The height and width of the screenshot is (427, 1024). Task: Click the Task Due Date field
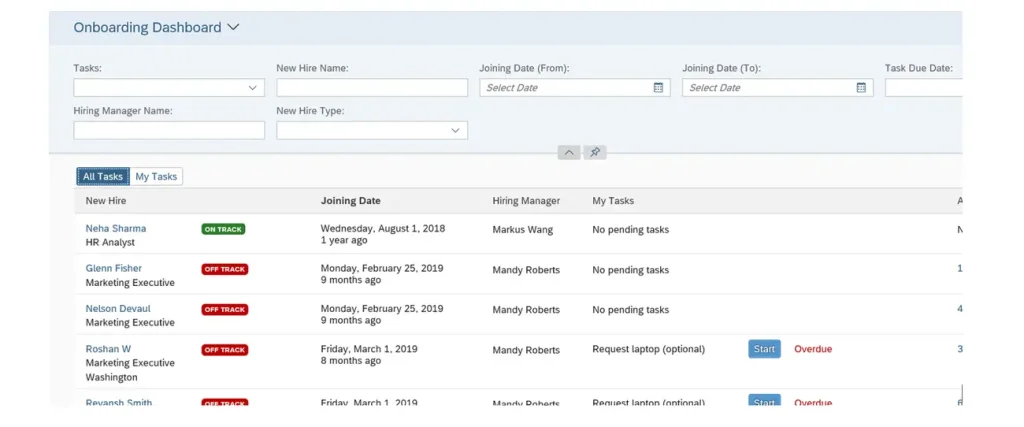923,88
